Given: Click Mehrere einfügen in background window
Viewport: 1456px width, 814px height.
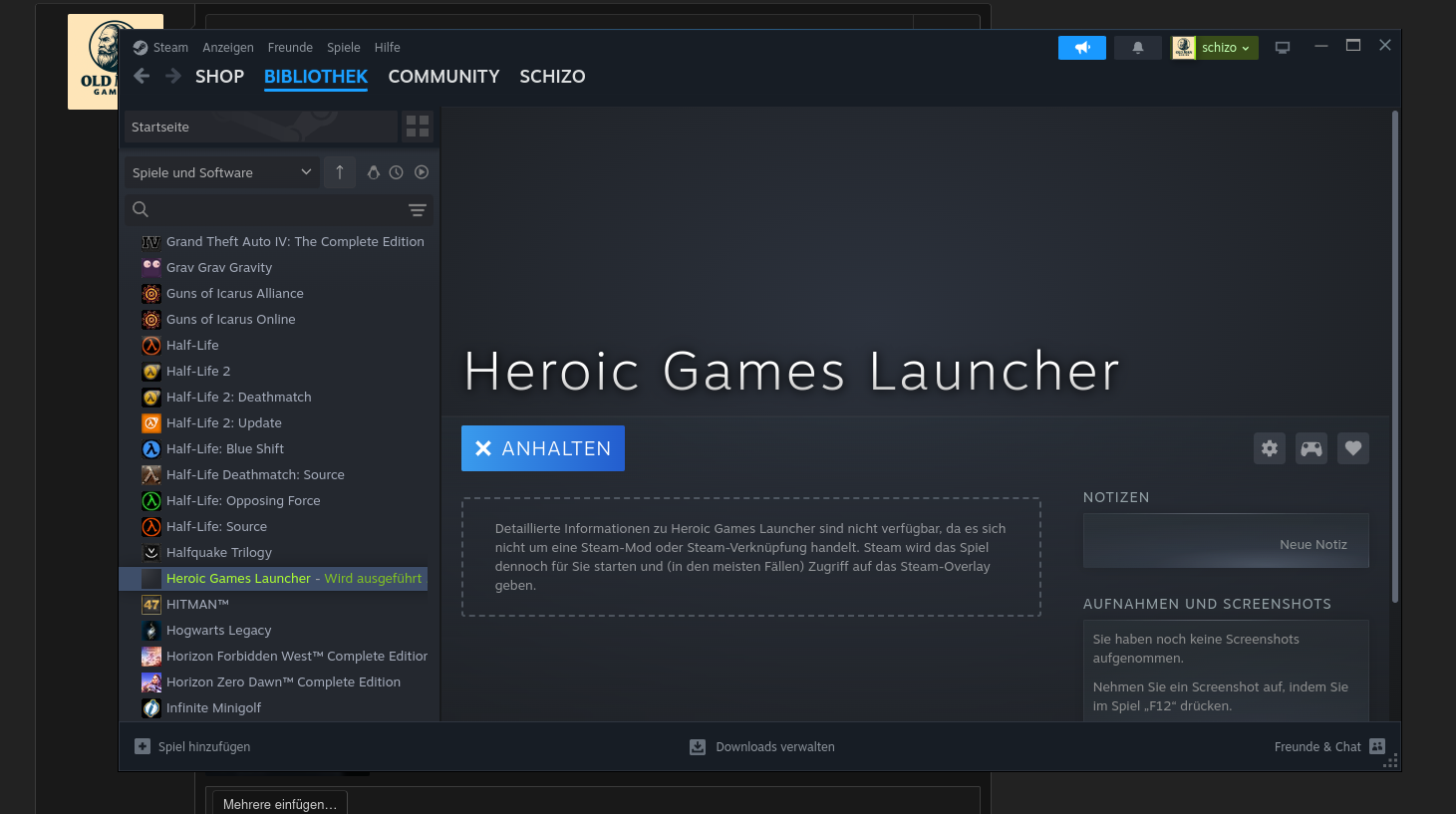Looking at the screenshot, I should pyautogui.click(x=279, y=803).
